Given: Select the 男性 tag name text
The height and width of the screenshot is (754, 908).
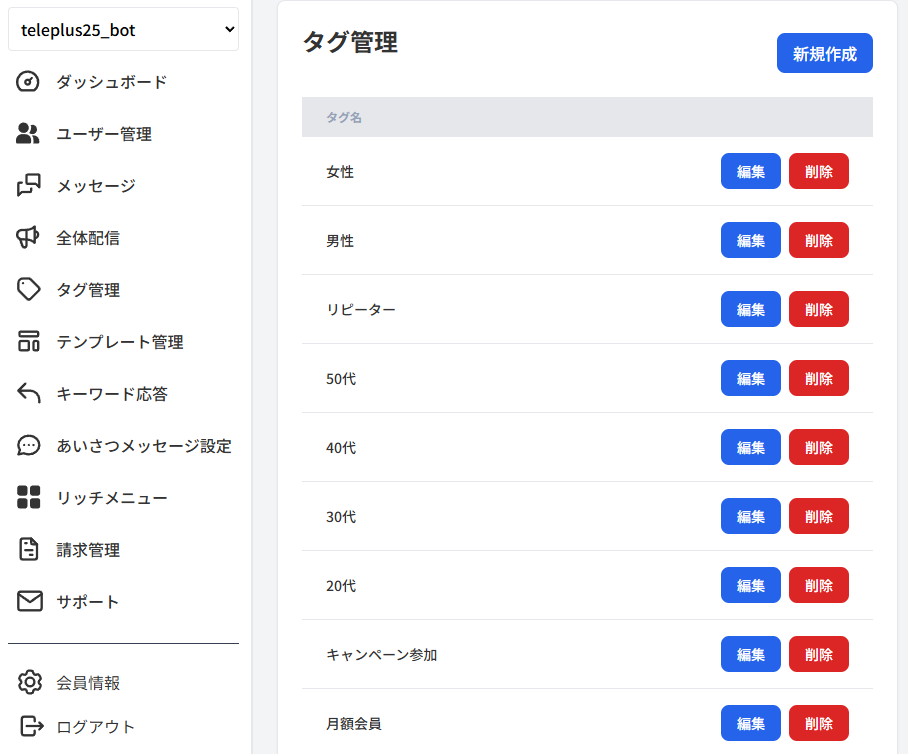Looking at the screenshot, I should (x=340, y=240).
